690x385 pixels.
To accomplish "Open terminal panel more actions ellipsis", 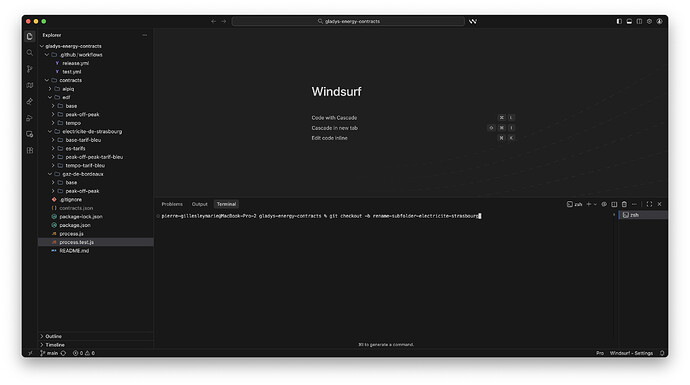I will click(x=634, y=204).
